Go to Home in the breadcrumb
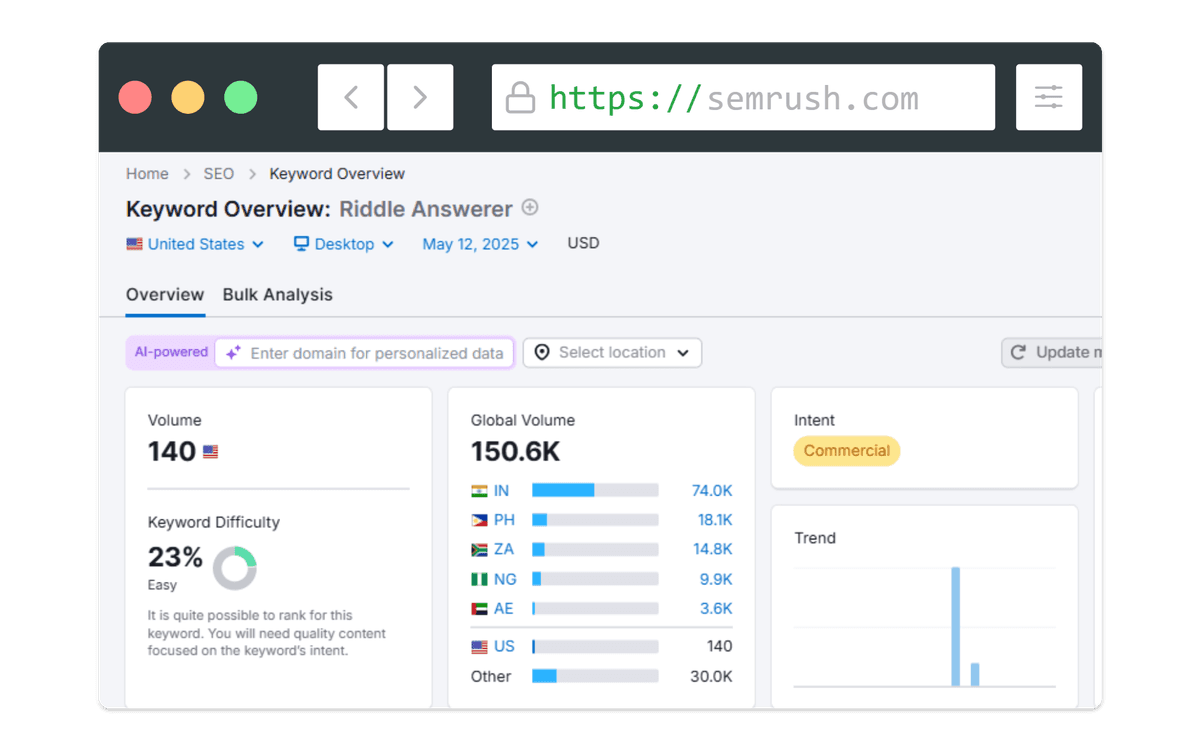Viewport: 1200px width, 750px height. (147, 174)
